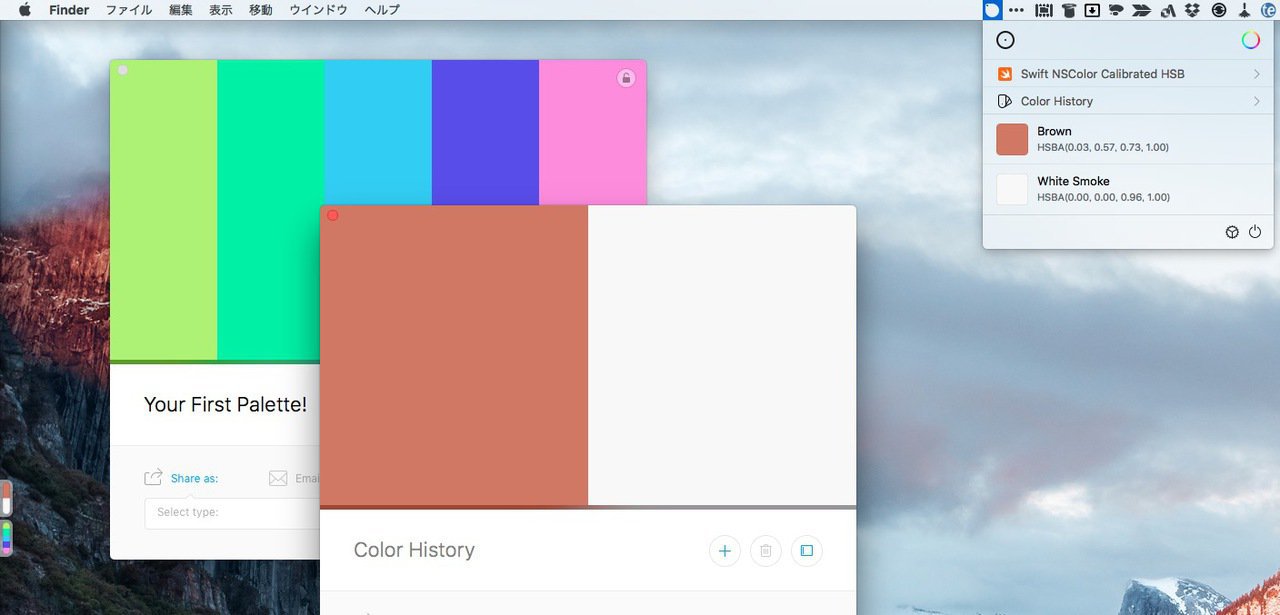Click the Brown swatch in popup list

(1012, 139)
